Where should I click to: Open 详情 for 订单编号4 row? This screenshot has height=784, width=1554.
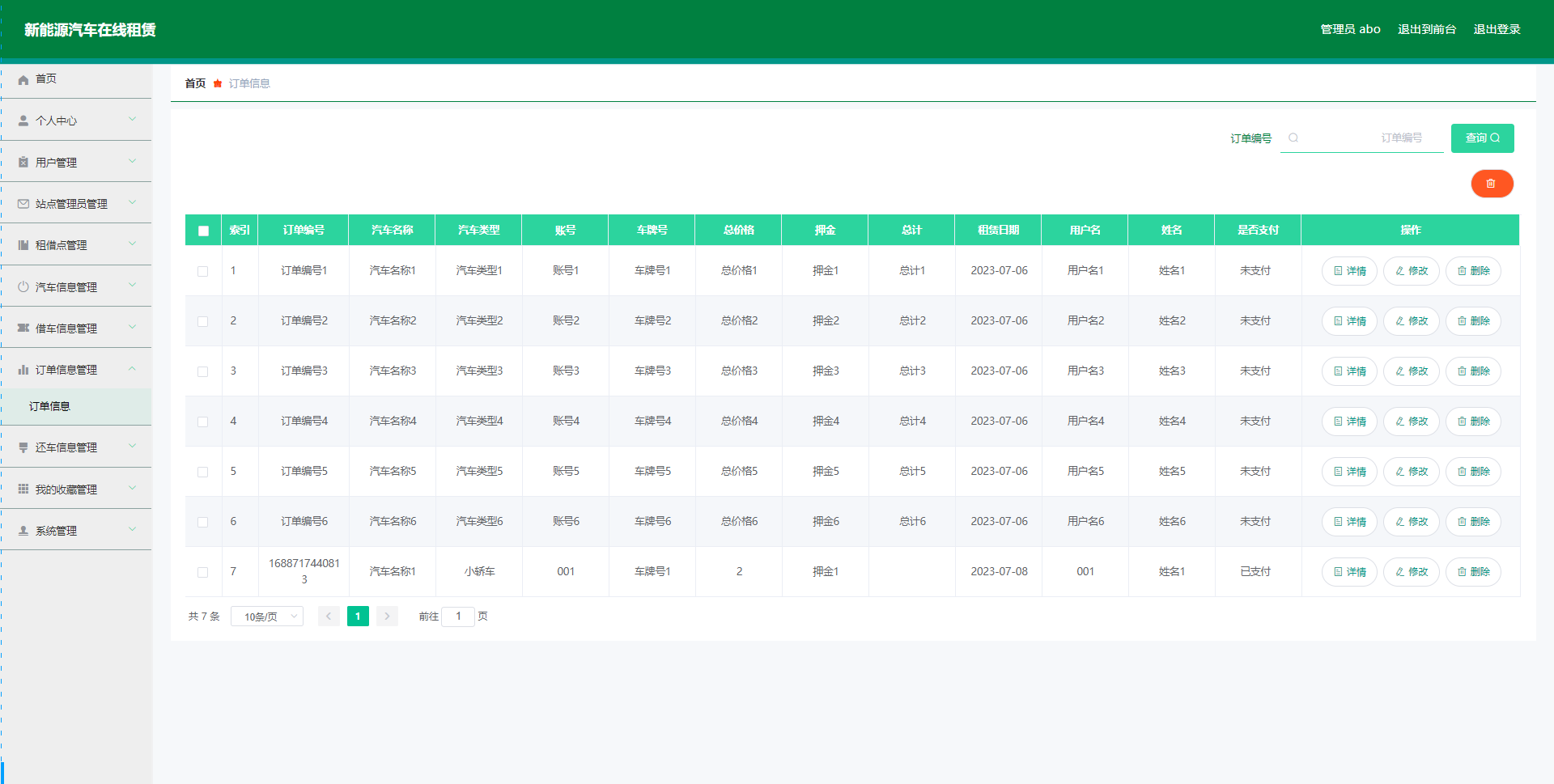coord(1349,422)
